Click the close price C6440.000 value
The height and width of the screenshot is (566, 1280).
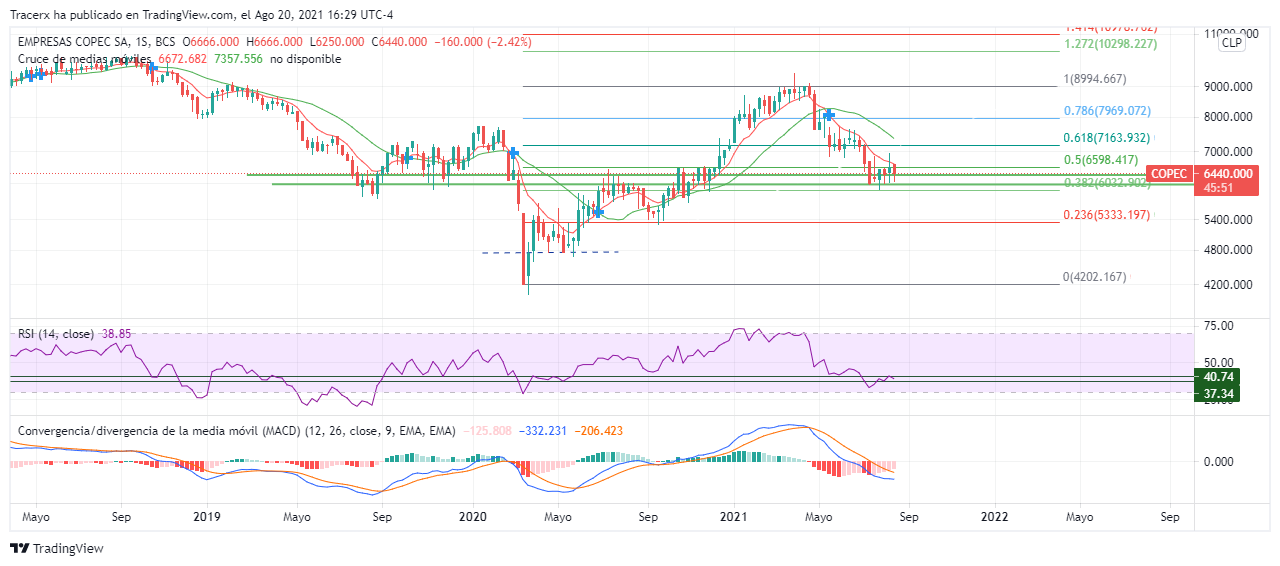coord(399,42)
